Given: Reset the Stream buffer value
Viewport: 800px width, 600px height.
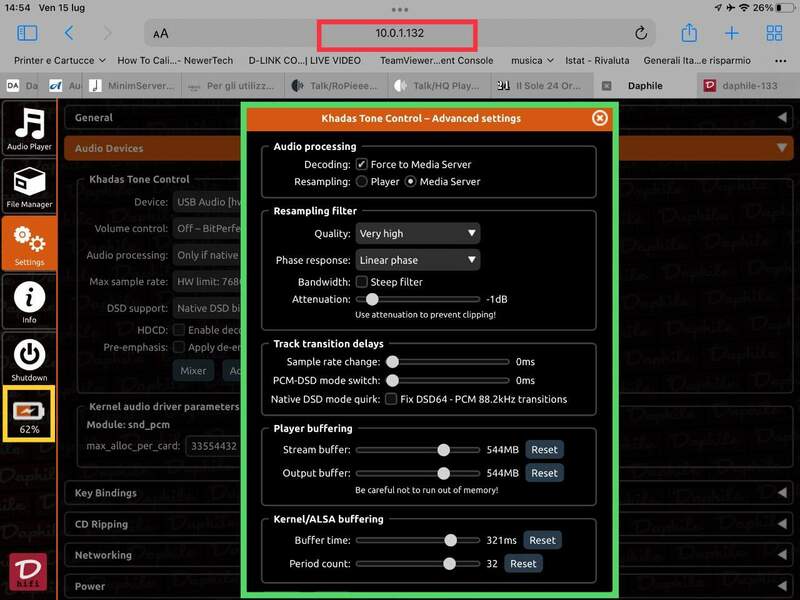Looking at the screenshot, I should [x=544, y=450].
